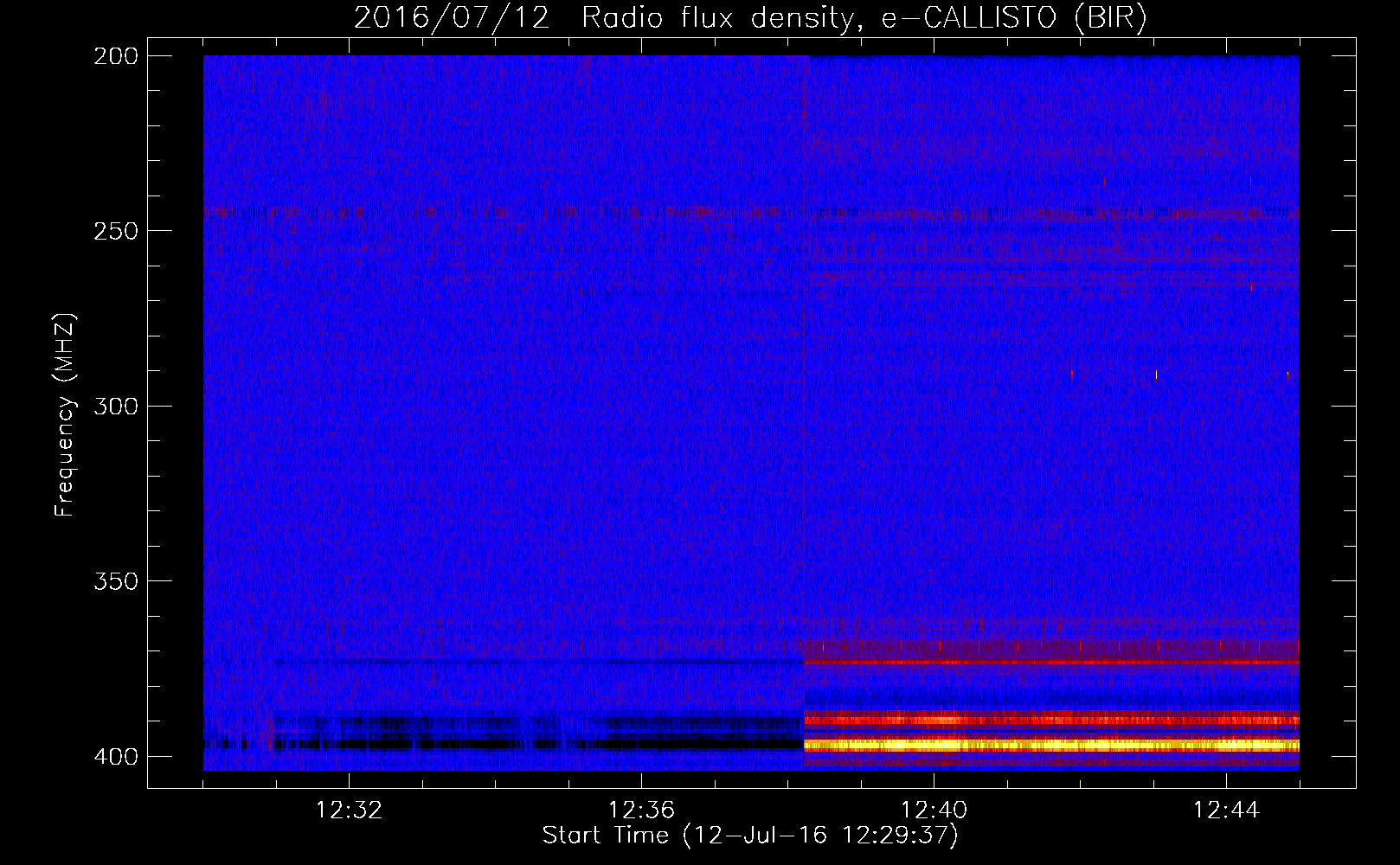Viewport: 1400px width, 865px height.
Task: Click the 12:32 time tick label
Action: 349,811
